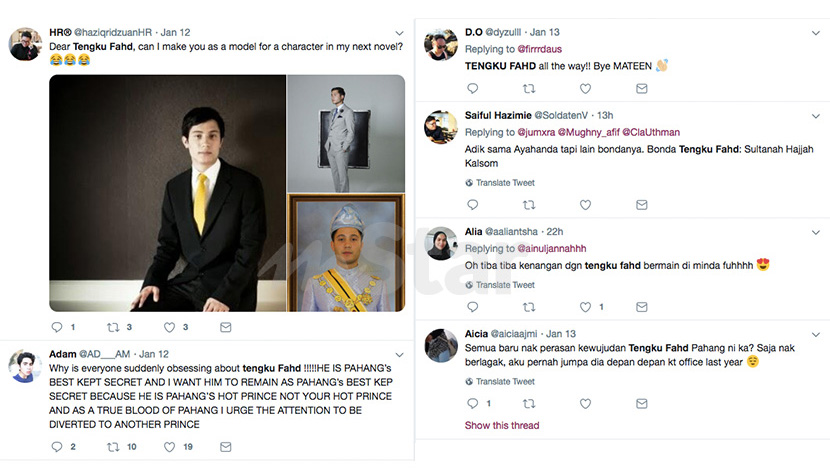Reply to Aicia's tweet
830x475 pixels.
[x=473, y=404]
